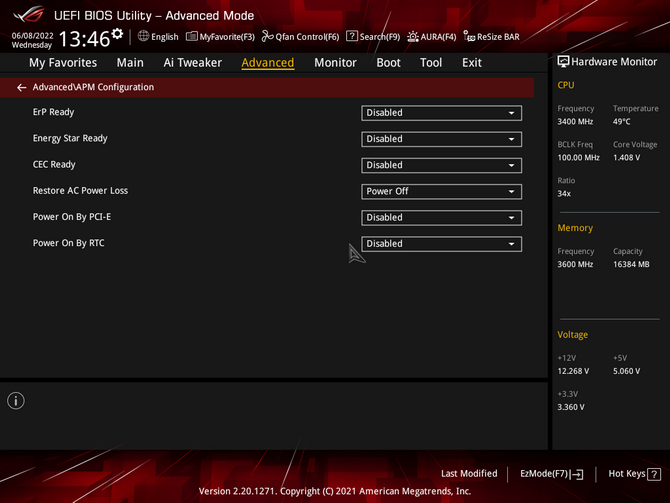Open Qfan Control(F6) fan settings

click(300, 37)
